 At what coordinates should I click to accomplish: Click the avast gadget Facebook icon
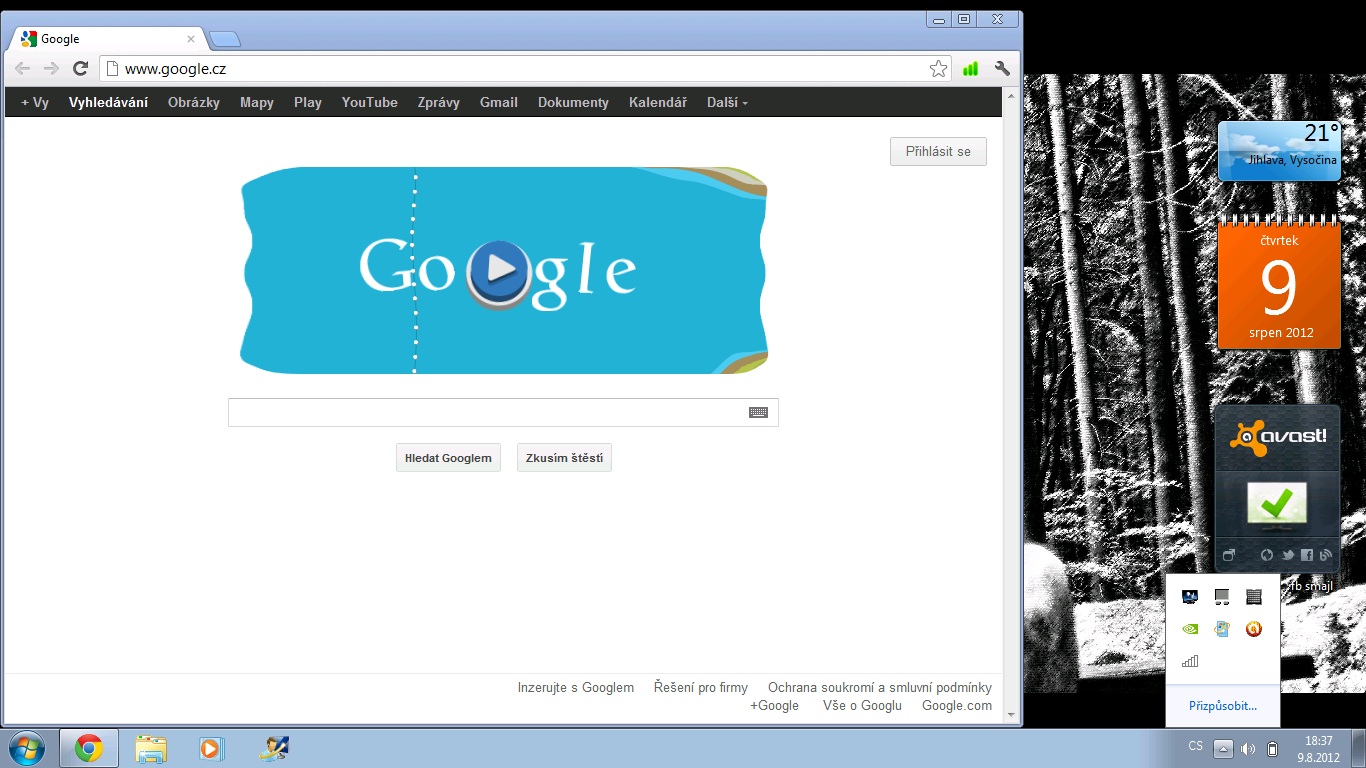[x=1307, y=555]
